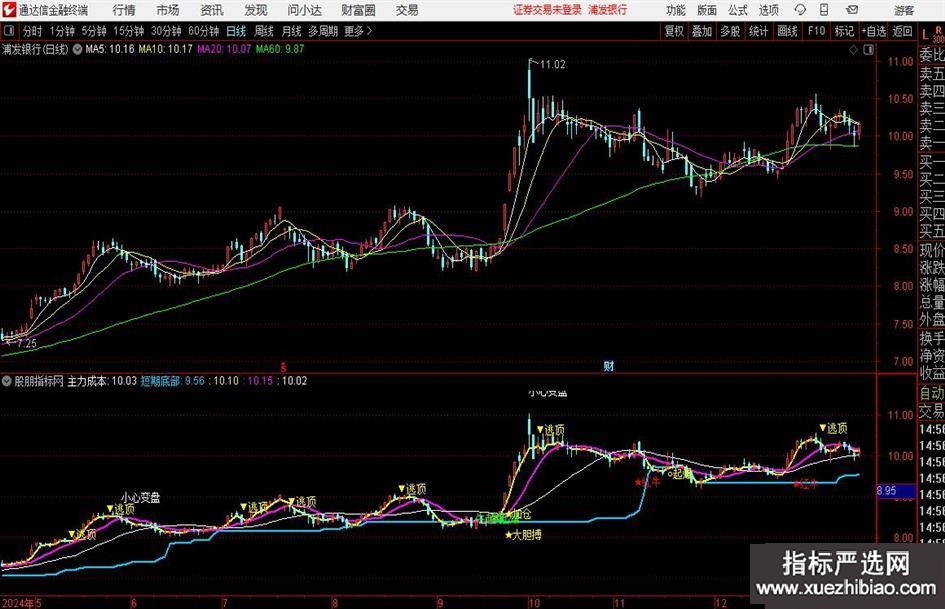Open the 资讯 menu

[x=212, y=10]
